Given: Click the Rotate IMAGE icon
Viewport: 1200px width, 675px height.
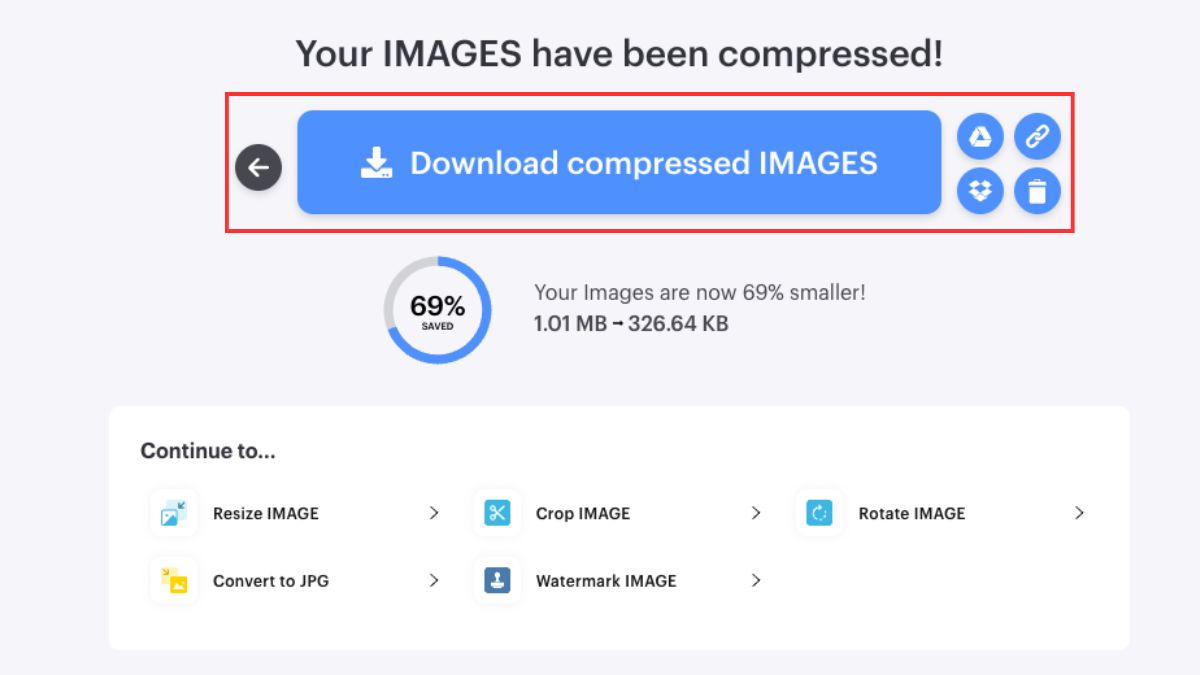Looking at the screenshot, I should [x=820, y=513].
